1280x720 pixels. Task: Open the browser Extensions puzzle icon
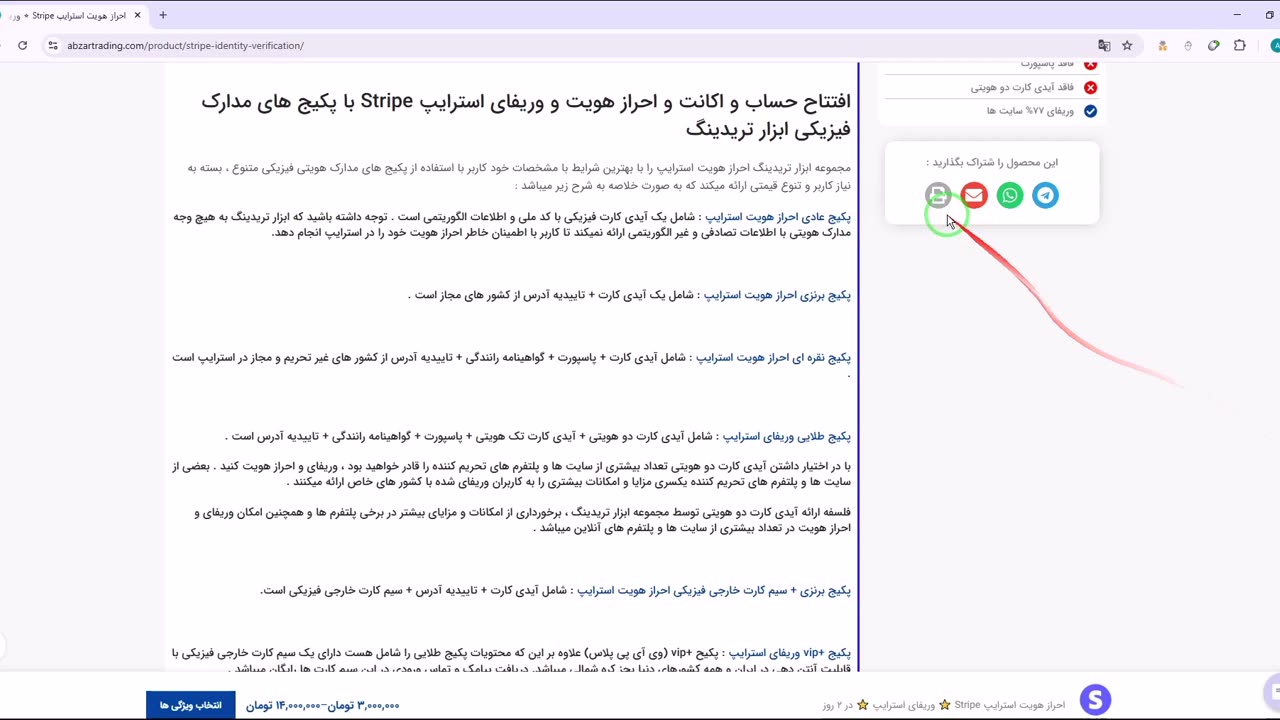(1240, 45)
